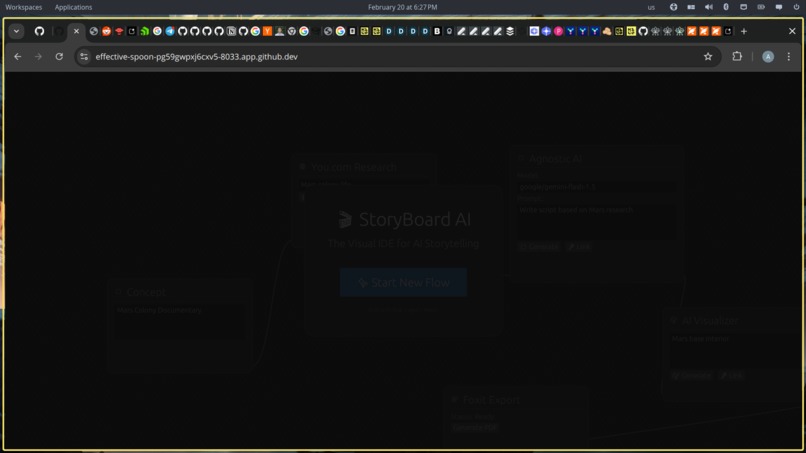Viewport: 806px width, 453px height.
Task: Click the Start New Flow button
Action: coord(404,282)
